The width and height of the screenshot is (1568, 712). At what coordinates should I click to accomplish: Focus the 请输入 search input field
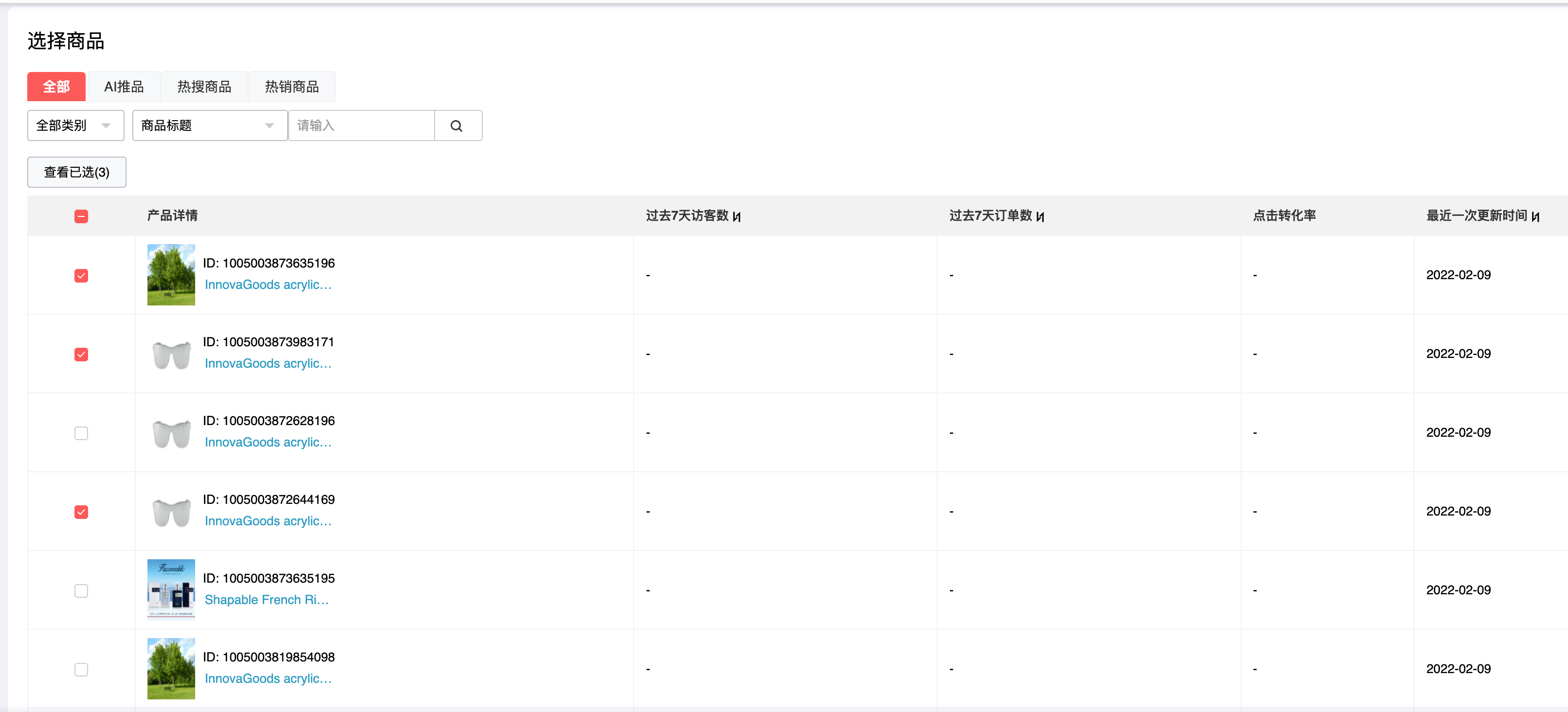[x=361, y=125]
